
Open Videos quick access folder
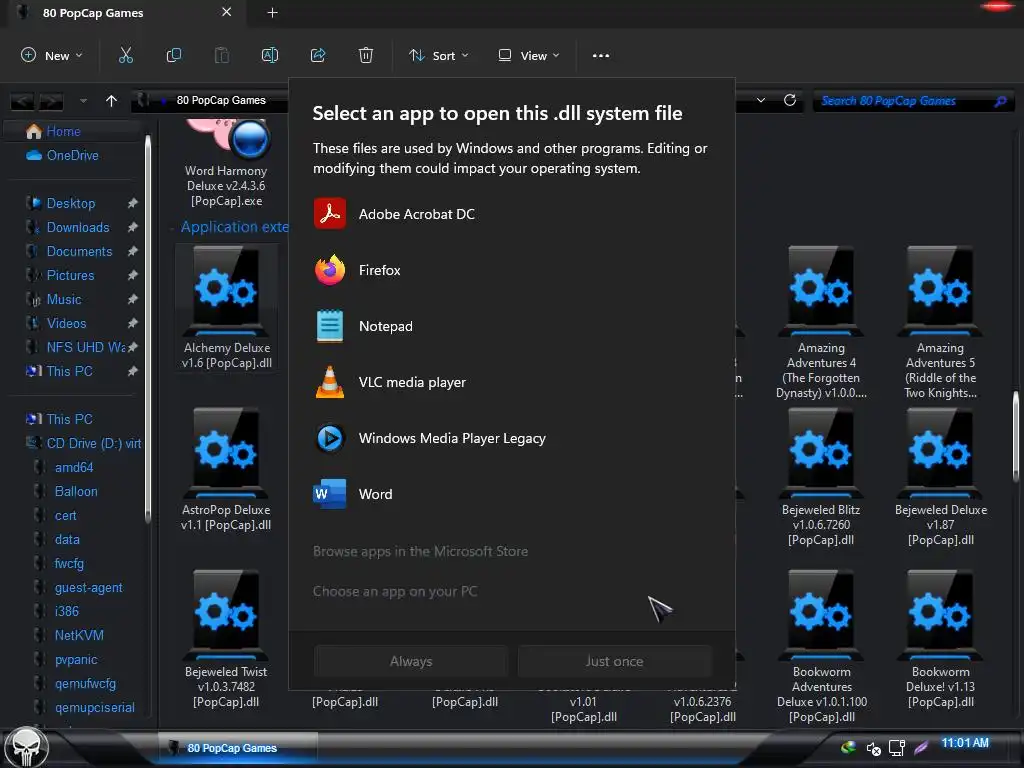point(66,323)
